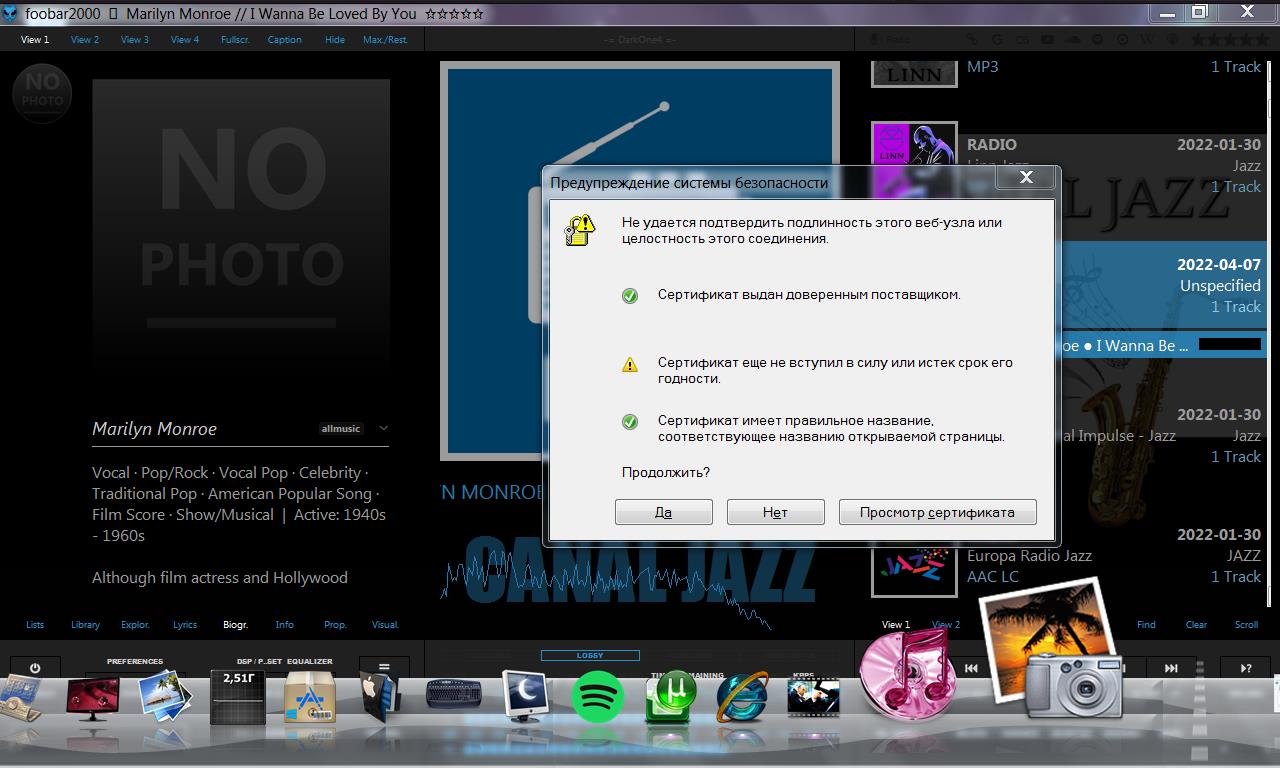Click the Europa Radio Jazz entry text
This screenshot has width=1280, height=768.
(x=1029, y=556)
